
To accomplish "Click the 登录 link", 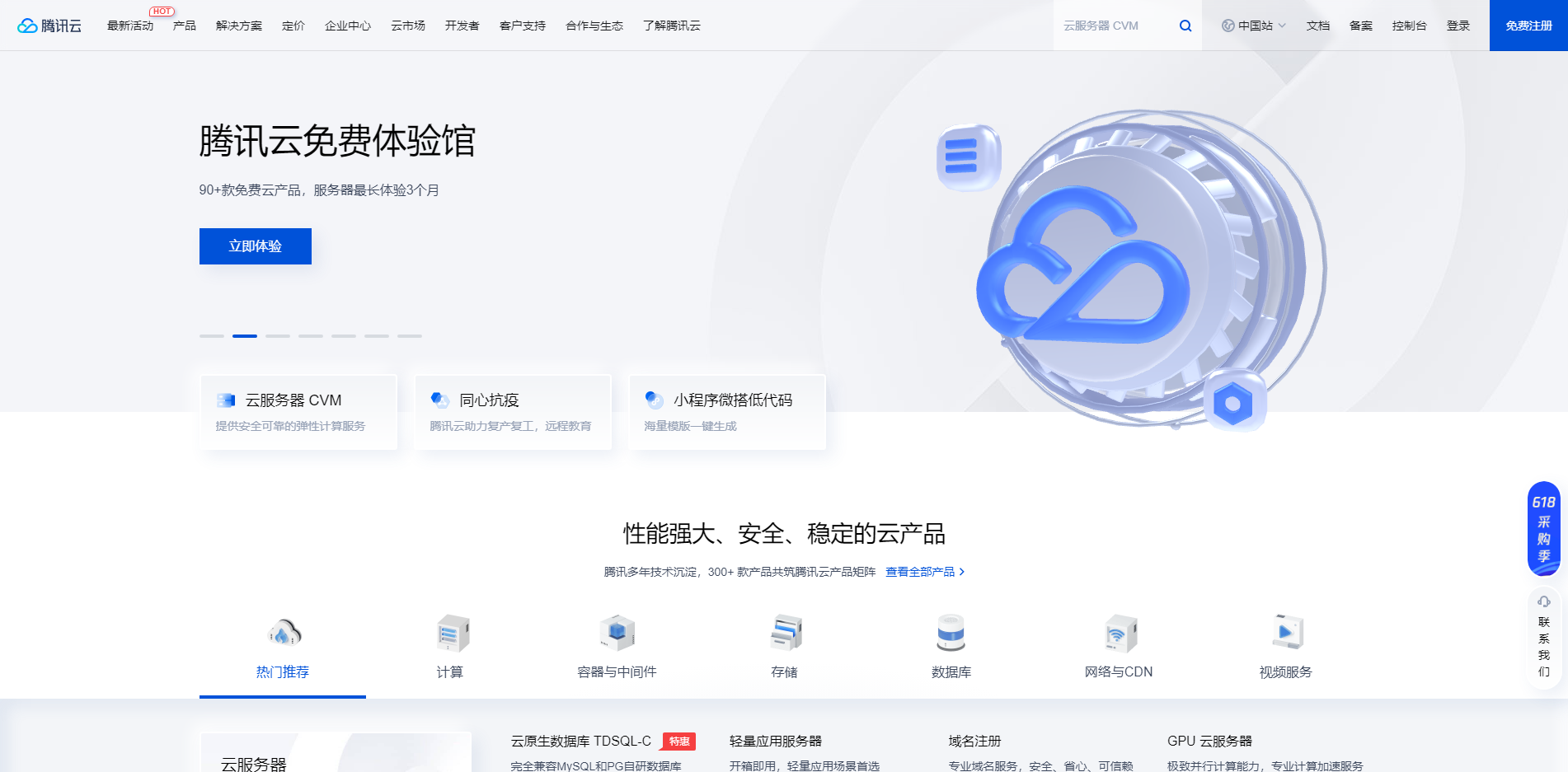I will click(x=1458, y=26).
